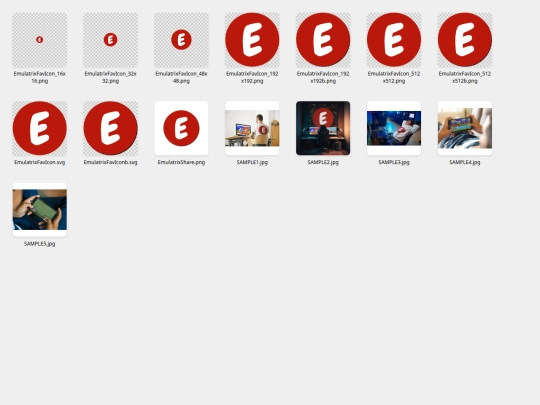
Task: Click the file name text 'EmulatrixShare.png'
Action: (181, 162)
